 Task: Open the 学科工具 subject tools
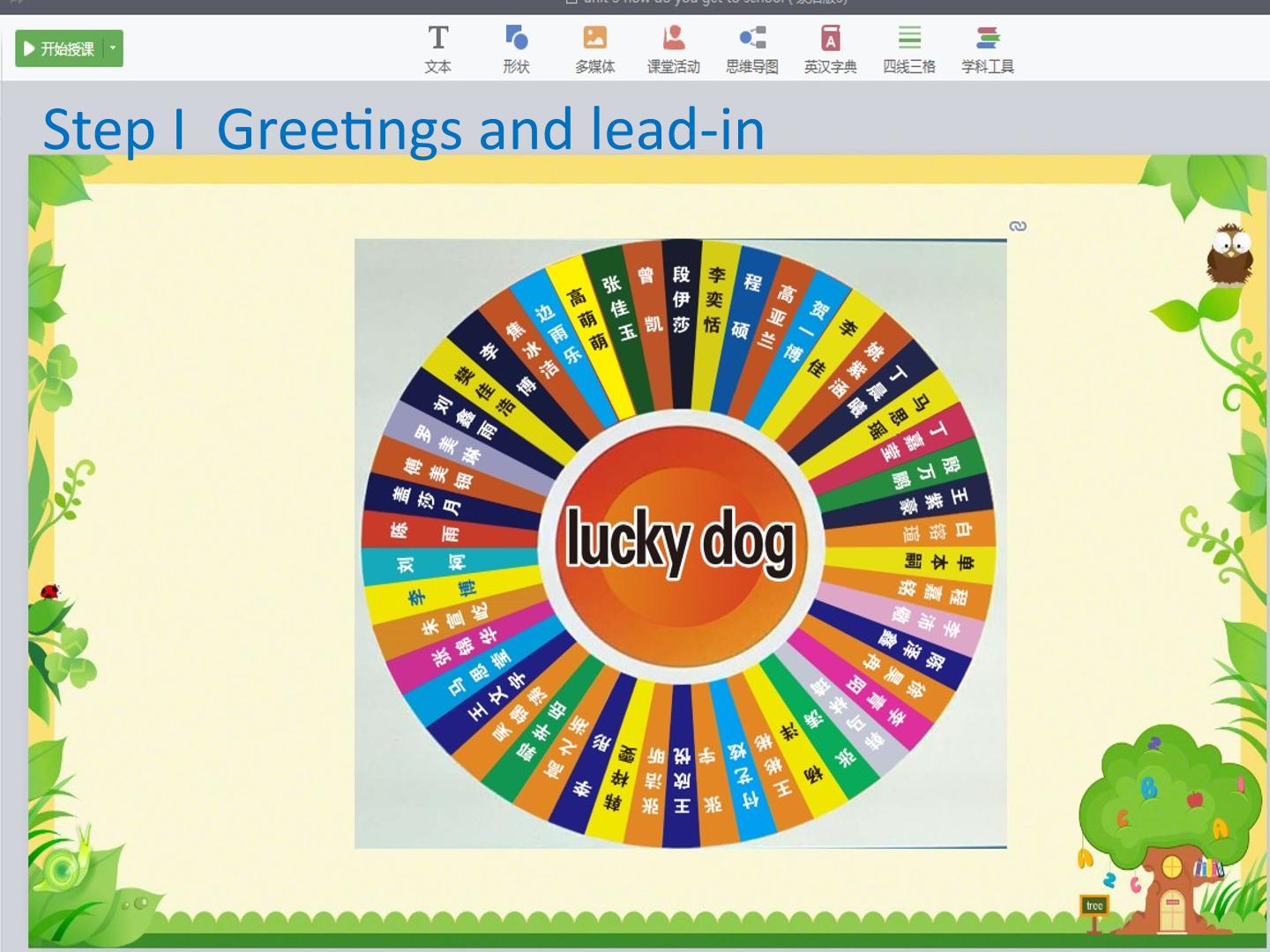point(987,49)
